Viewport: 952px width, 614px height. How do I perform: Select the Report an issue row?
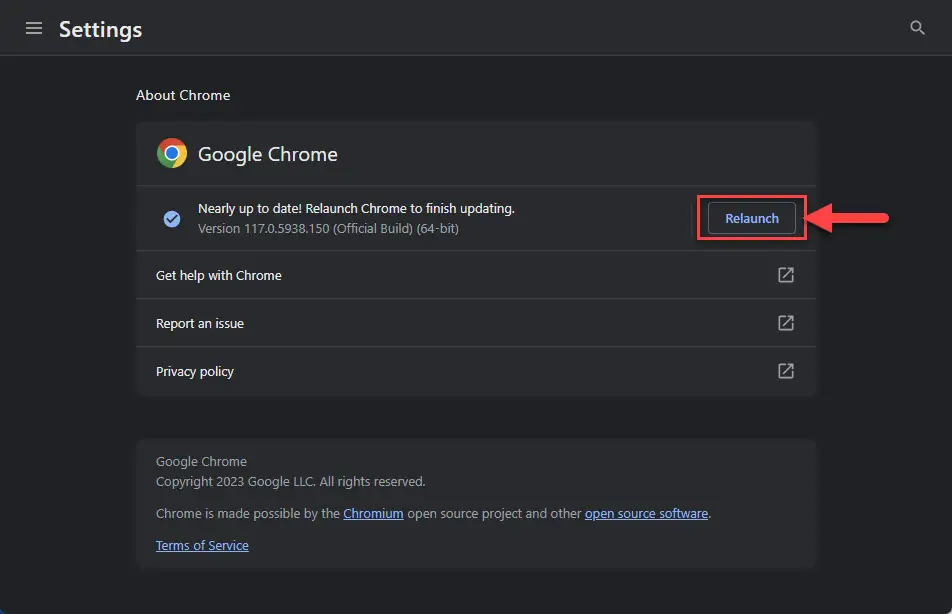pos(476,323)
